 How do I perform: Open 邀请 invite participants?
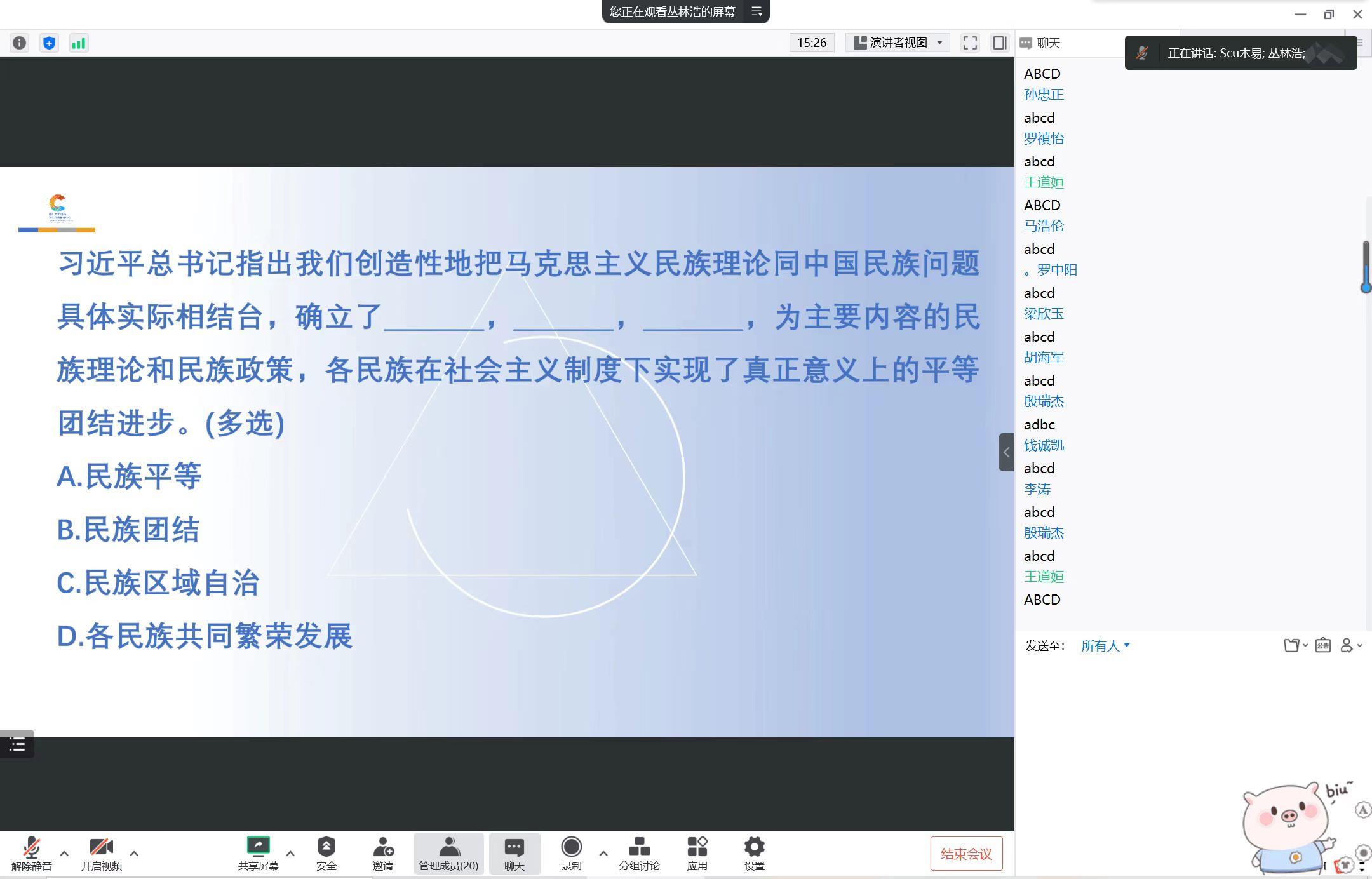(x=382, y=853)
